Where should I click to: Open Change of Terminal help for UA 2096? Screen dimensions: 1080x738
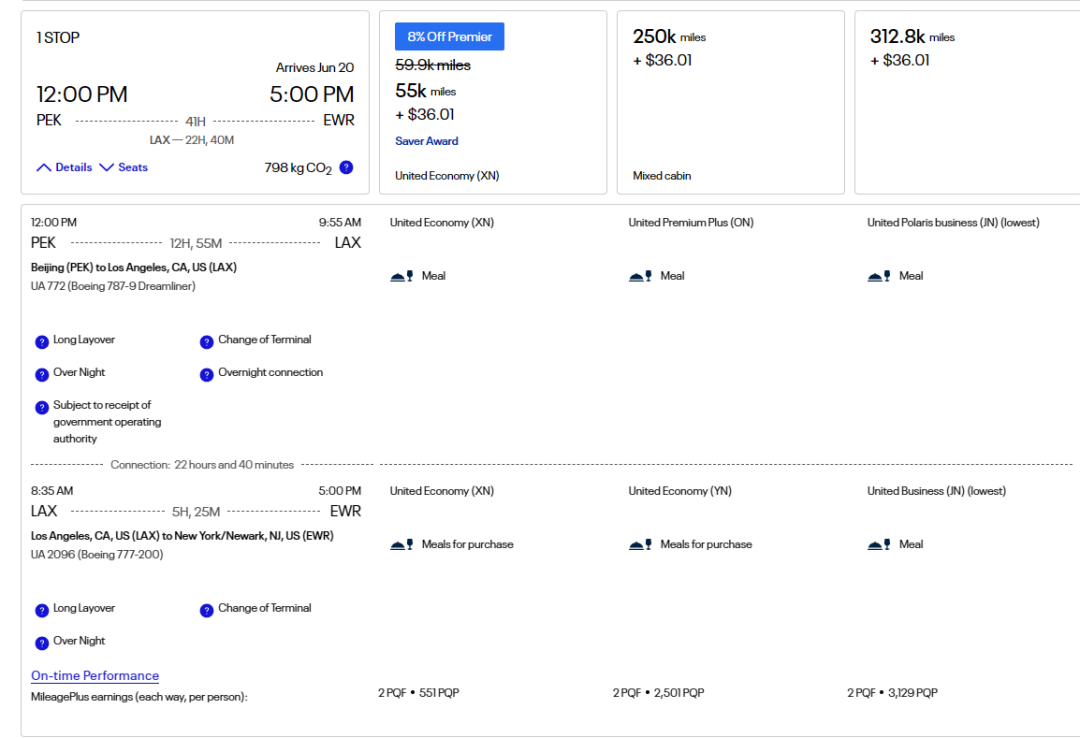207,611
